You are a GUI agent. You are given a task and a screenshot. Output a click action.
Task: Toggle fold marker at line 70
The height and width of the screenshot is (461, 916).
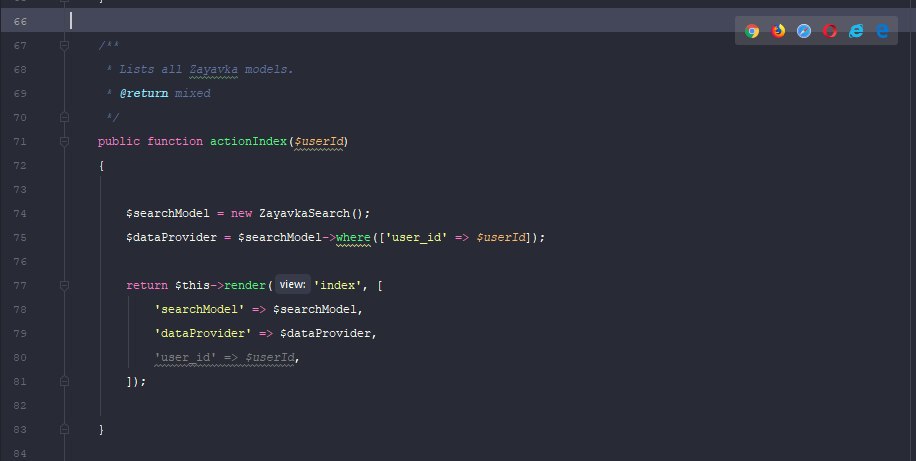pos(64,117)
